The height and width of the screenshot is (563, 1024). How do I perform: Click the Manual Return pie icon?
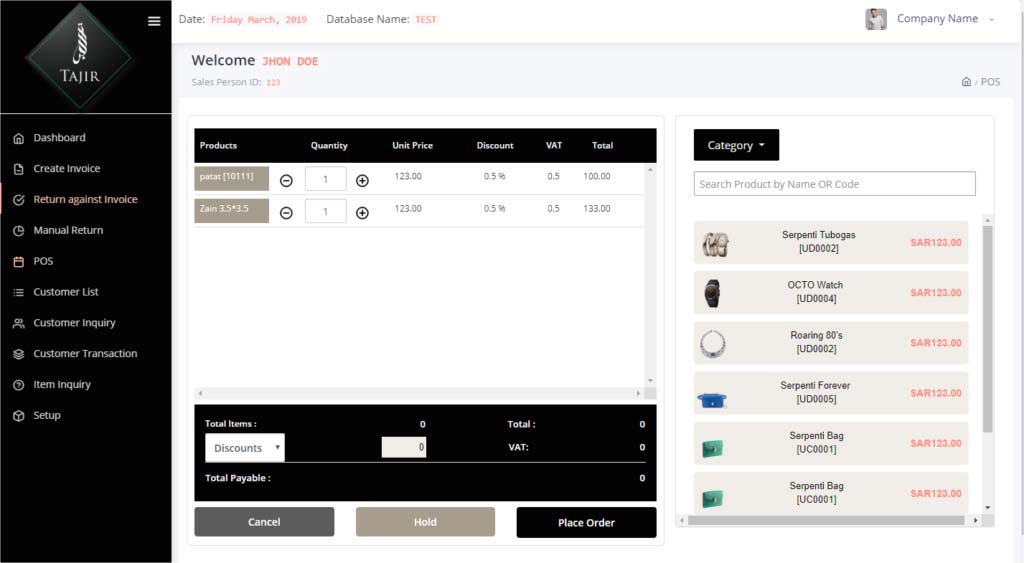tap(18, 230)
